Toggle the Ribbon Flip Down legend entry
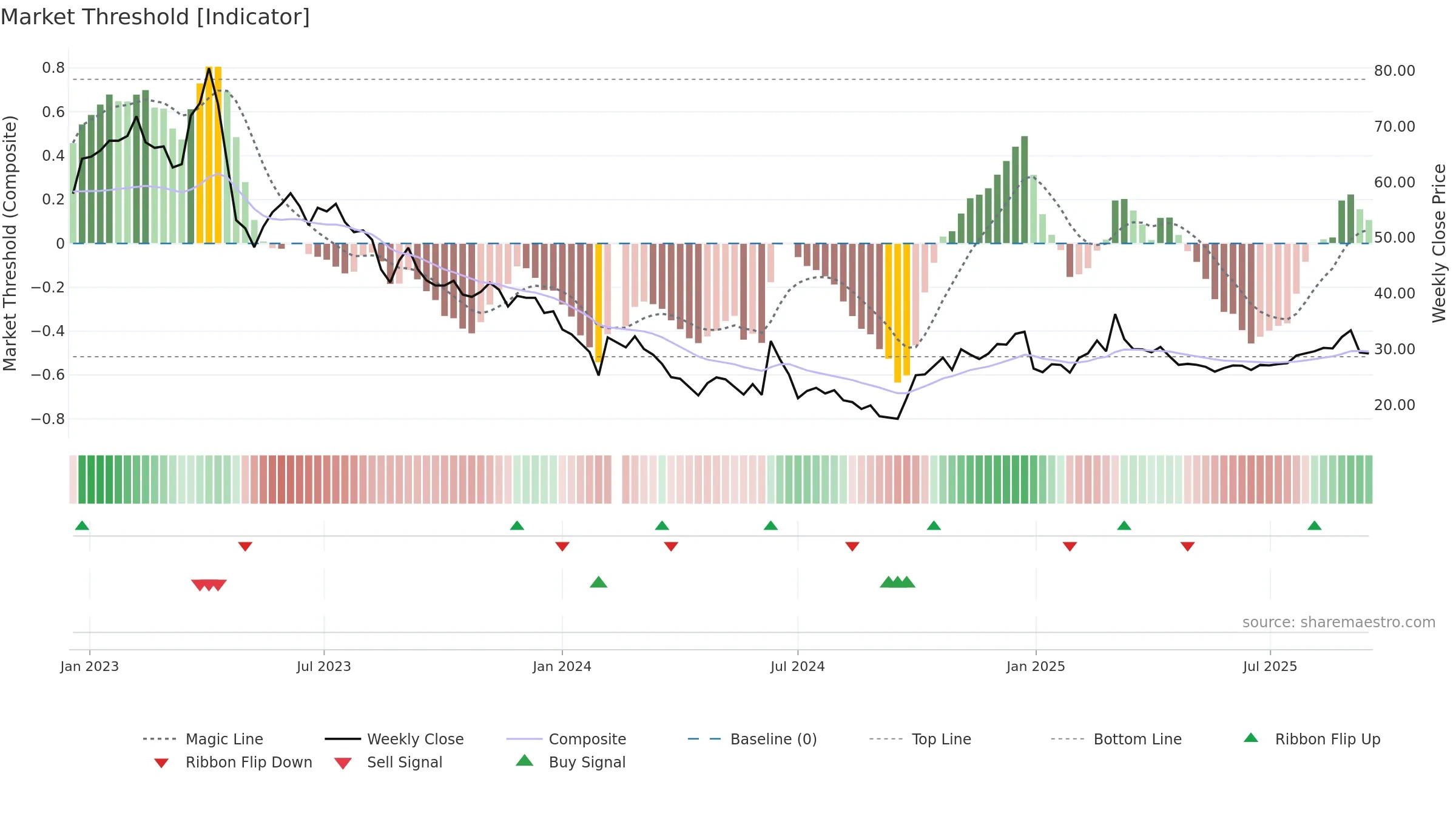1456x819 pixels. pyautogui.click(x=232, y=762)
